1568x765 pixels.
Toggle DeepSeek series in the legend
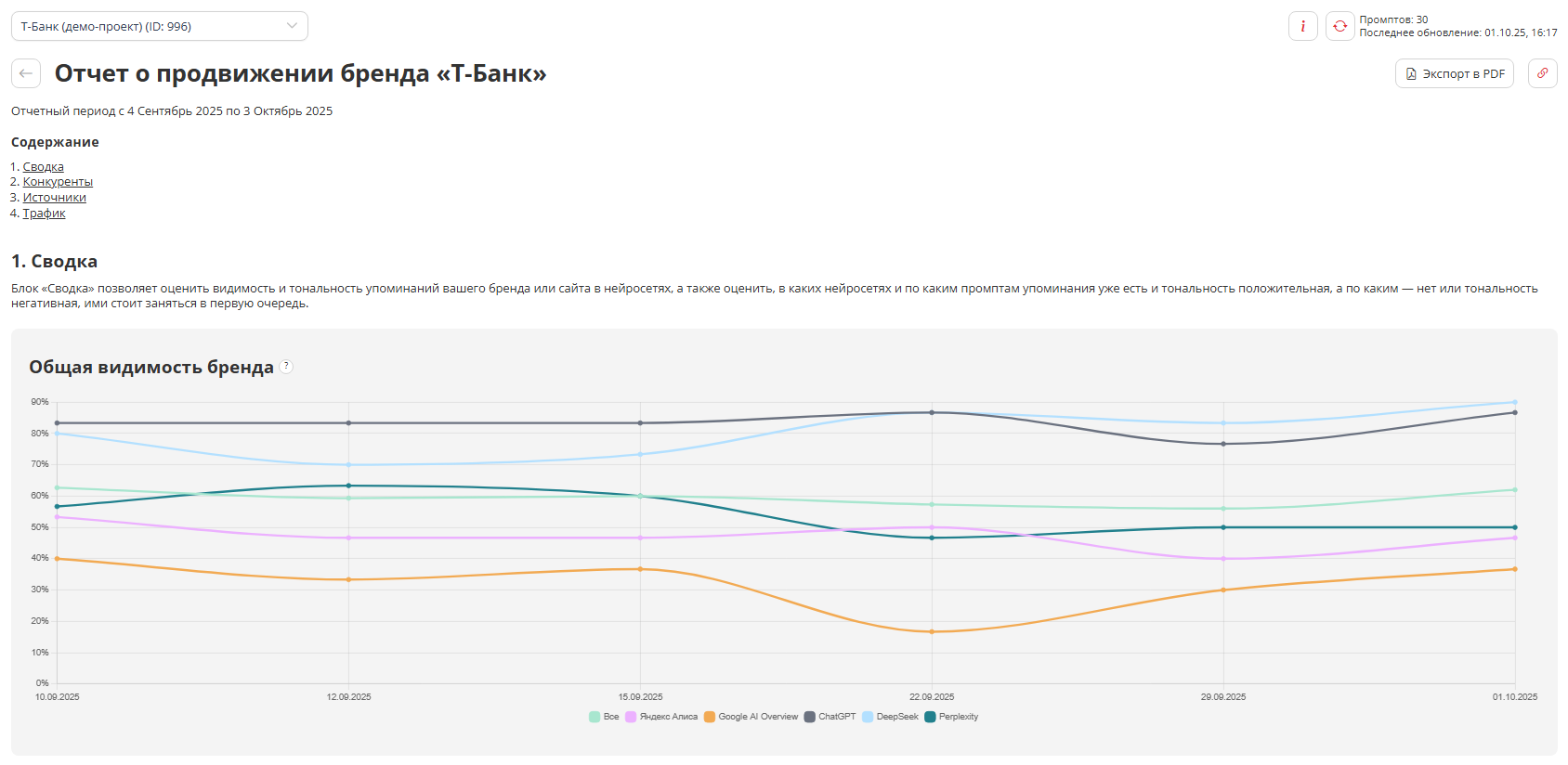pos(890,717)
